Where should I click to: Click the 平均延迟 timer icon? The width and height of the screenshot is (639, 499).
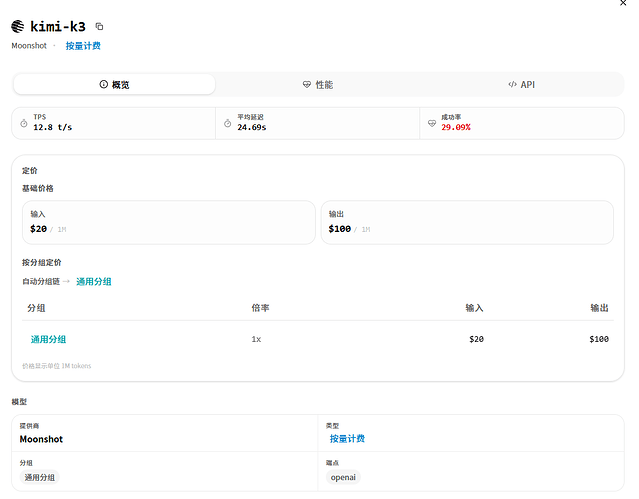pyautogui.click(x=227, y=123)
